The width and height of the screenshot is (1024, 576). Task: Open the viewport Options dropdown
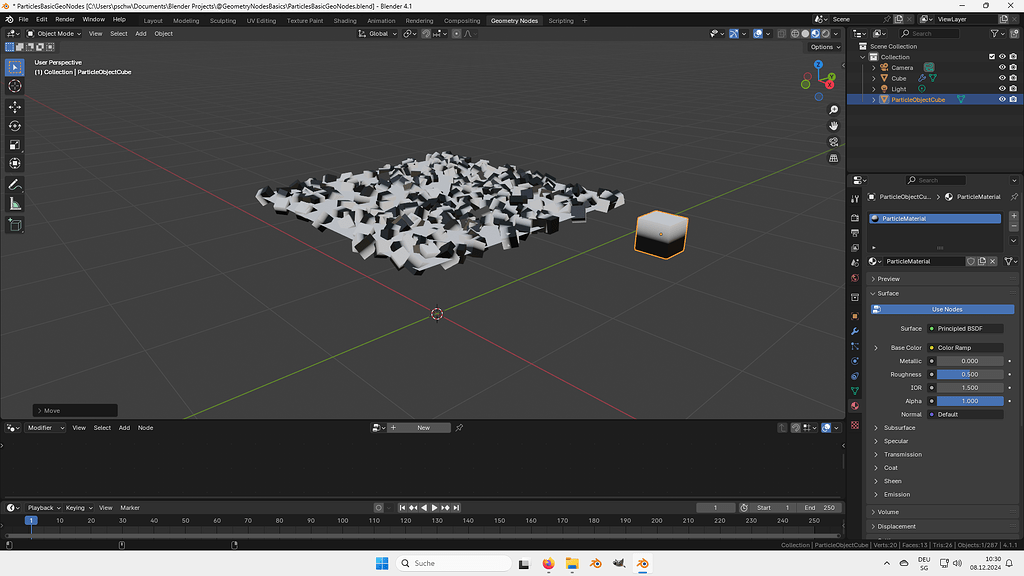click(825, 47)
